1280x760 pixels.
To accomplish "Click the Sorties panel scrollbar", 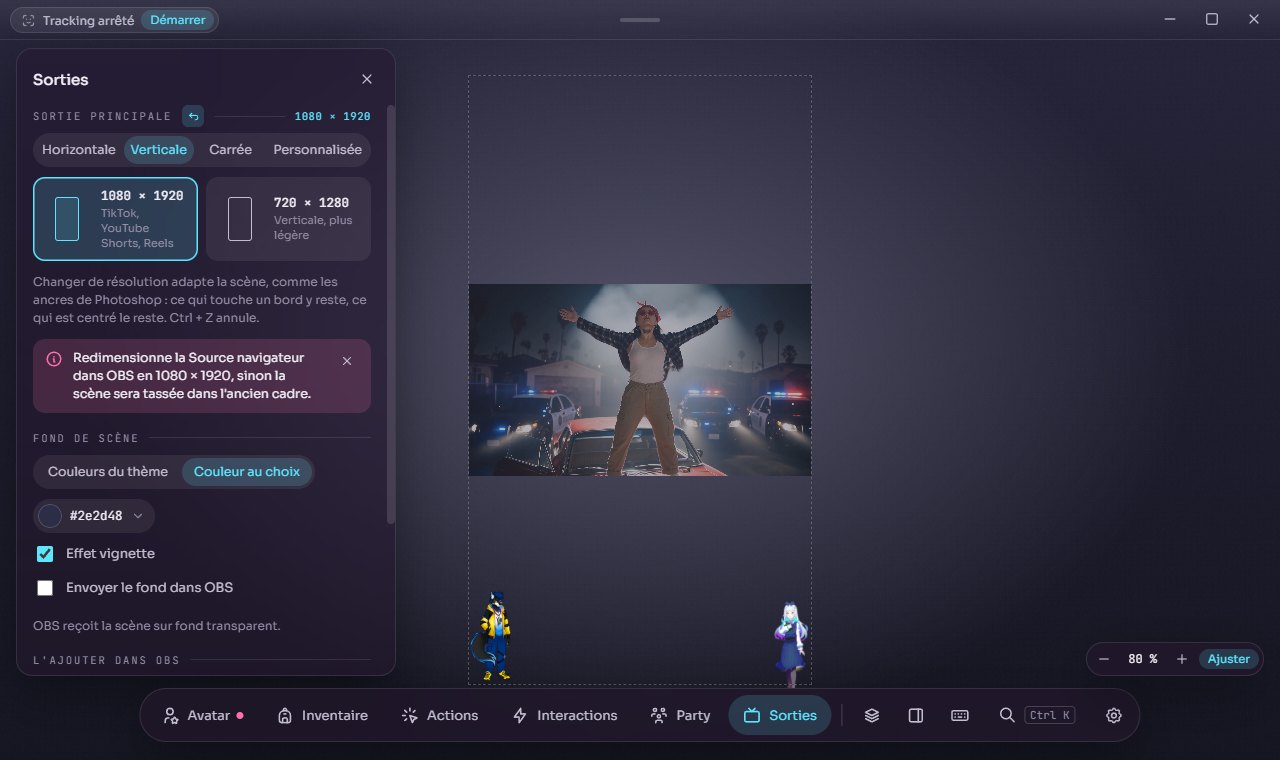I will click(391, 315).
